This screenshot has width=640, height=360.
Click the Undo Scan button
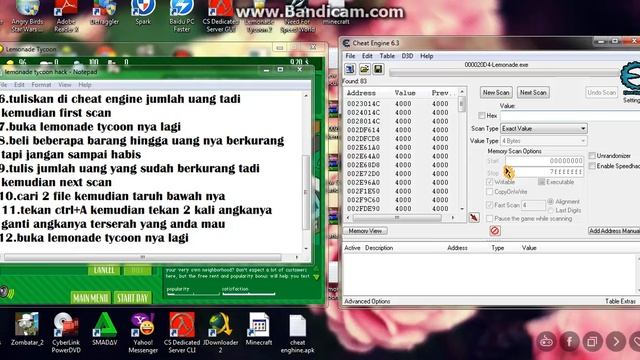coord(601,93)
